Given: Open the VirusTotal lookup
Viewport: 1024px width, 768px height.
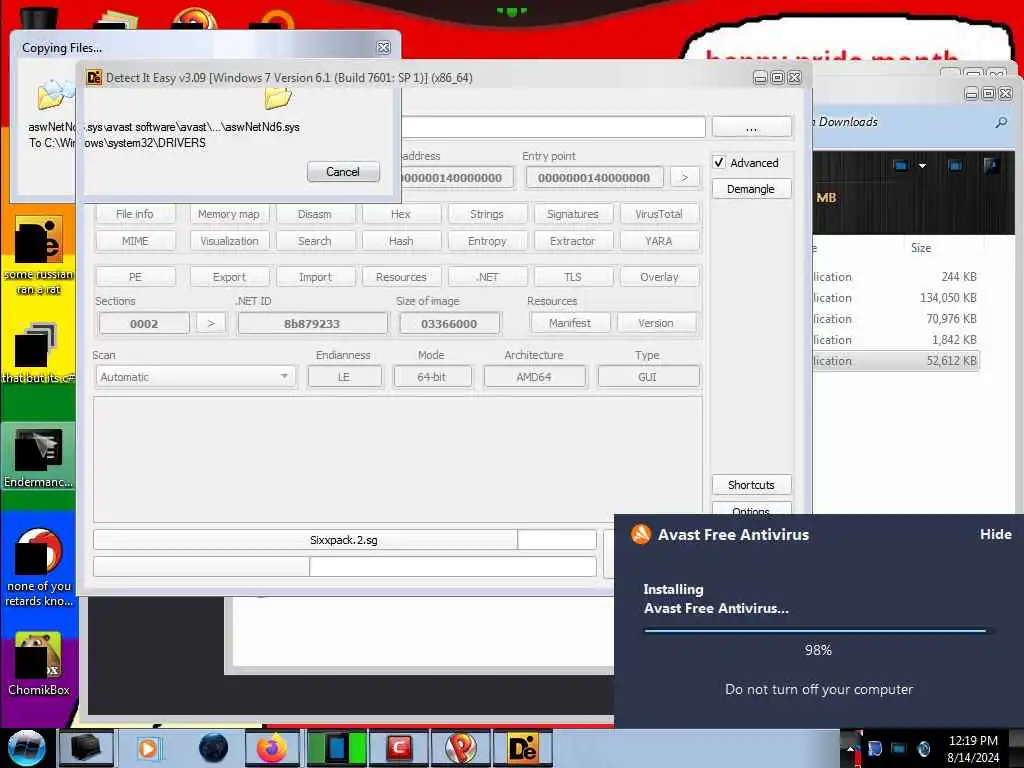Looking at the screenshot, I should click(658, 214).
